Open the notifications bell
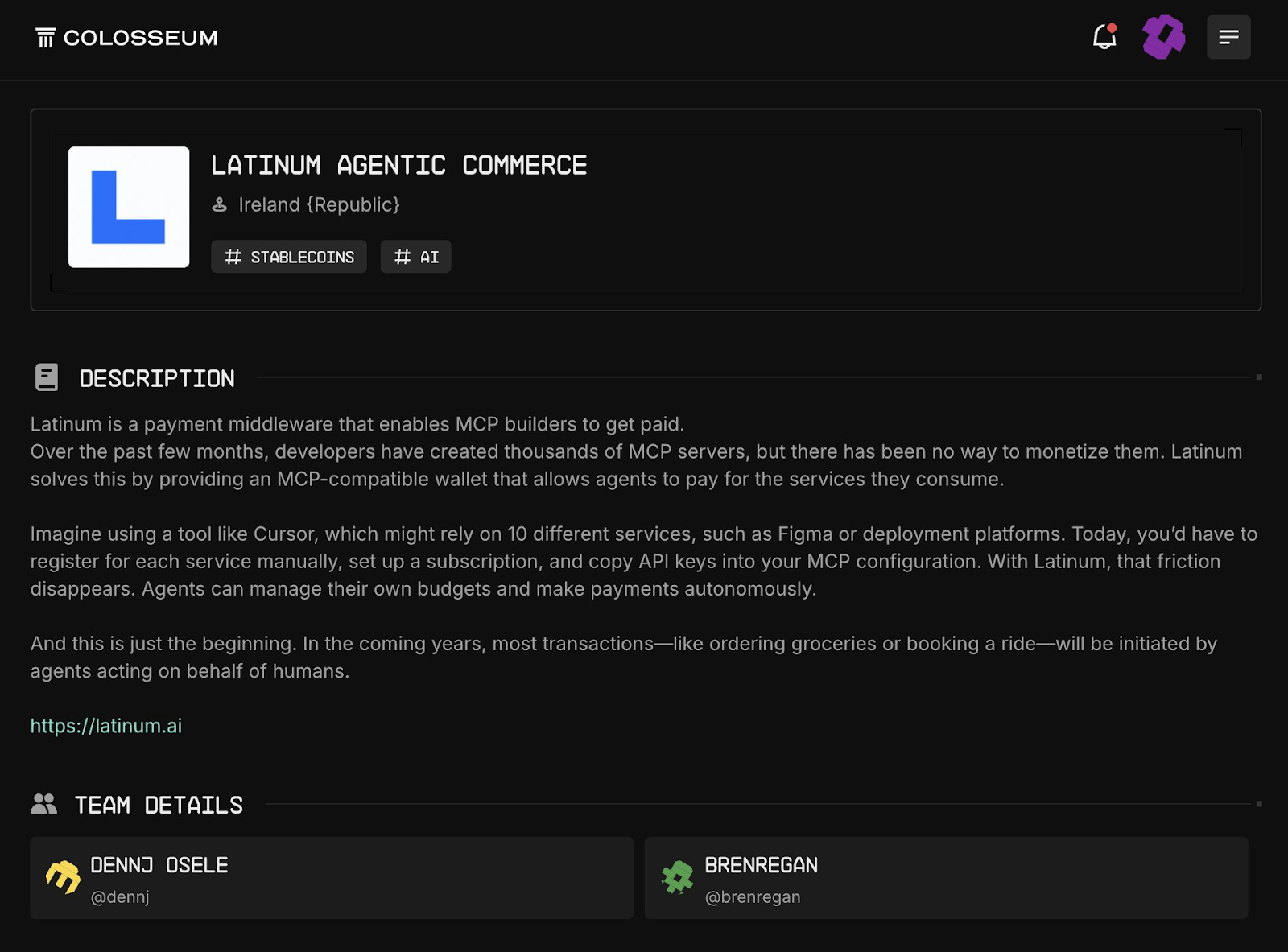The height and width of the screenshot is (952, 1288). pyautogui.click(x=1104, y=37)
